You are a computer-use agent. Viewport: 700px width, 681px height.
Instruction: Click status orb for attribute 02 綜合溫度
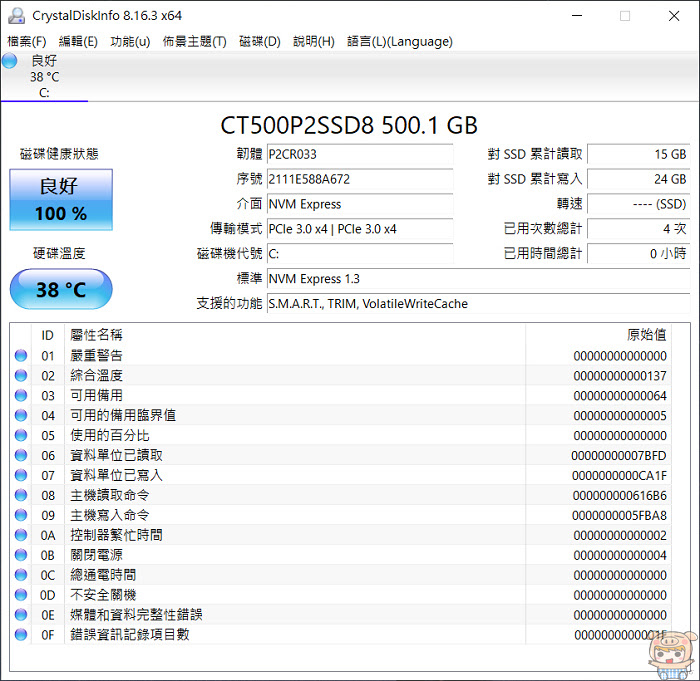[21, 376]
